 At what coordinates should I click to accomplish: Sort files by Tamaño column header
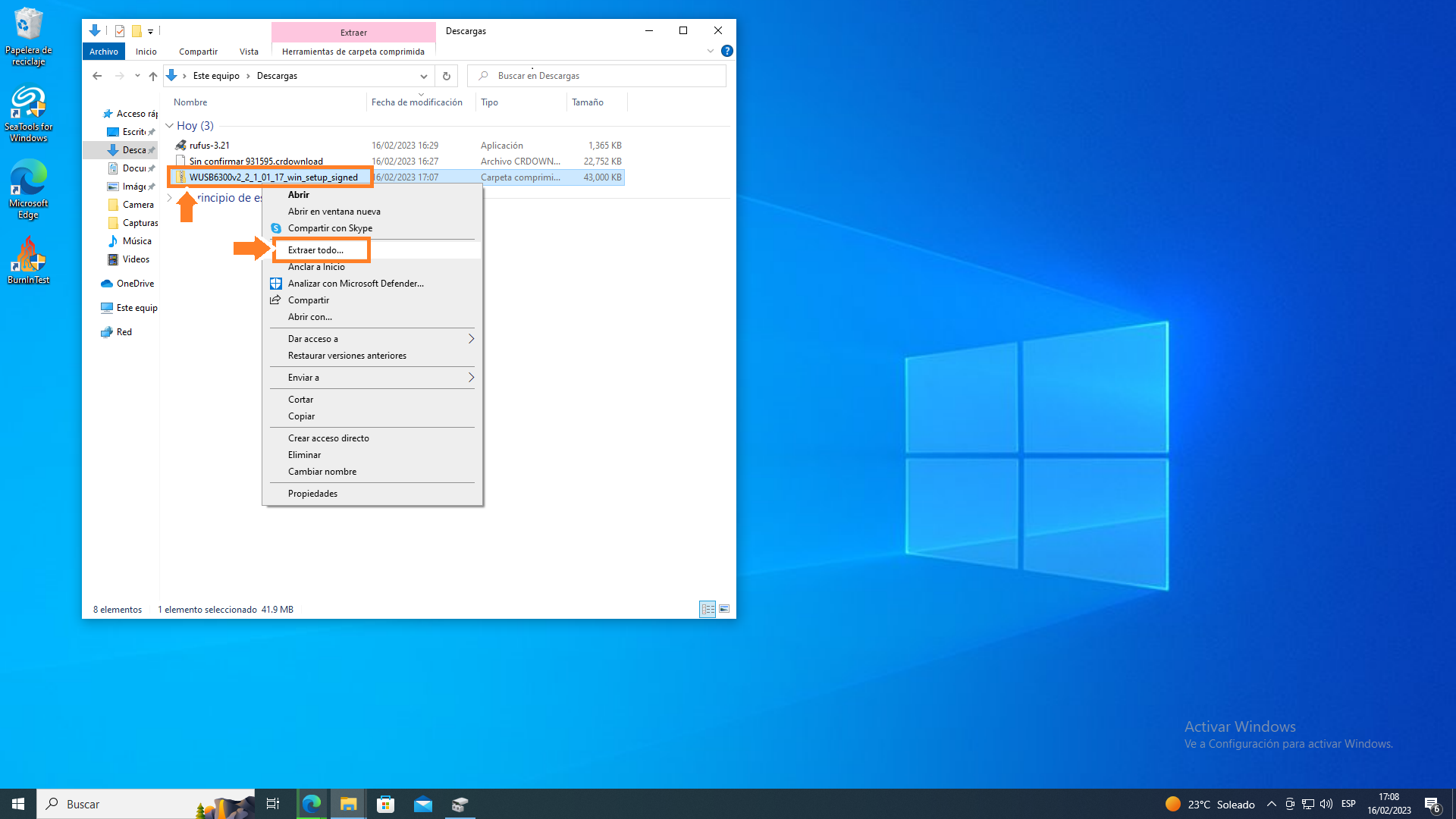coord(588,102)
